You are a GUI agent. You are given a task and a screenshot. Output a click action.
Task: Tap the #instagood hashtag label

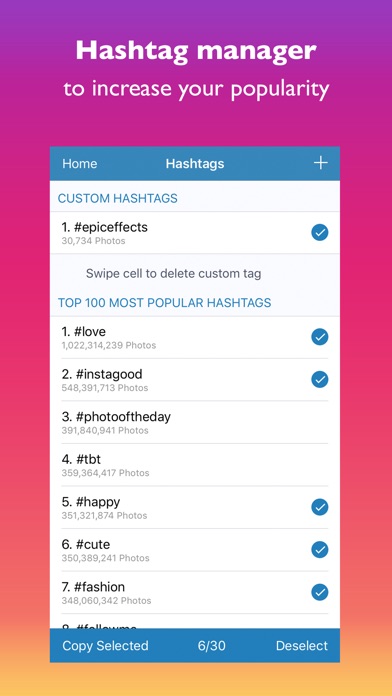coord(102,374)
